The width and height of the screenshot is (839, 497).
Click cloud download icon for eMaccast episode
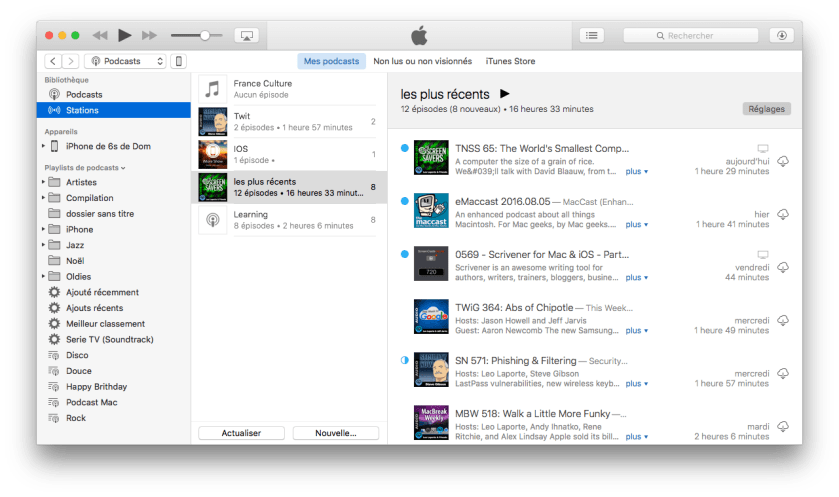click(x=783, y=214)
